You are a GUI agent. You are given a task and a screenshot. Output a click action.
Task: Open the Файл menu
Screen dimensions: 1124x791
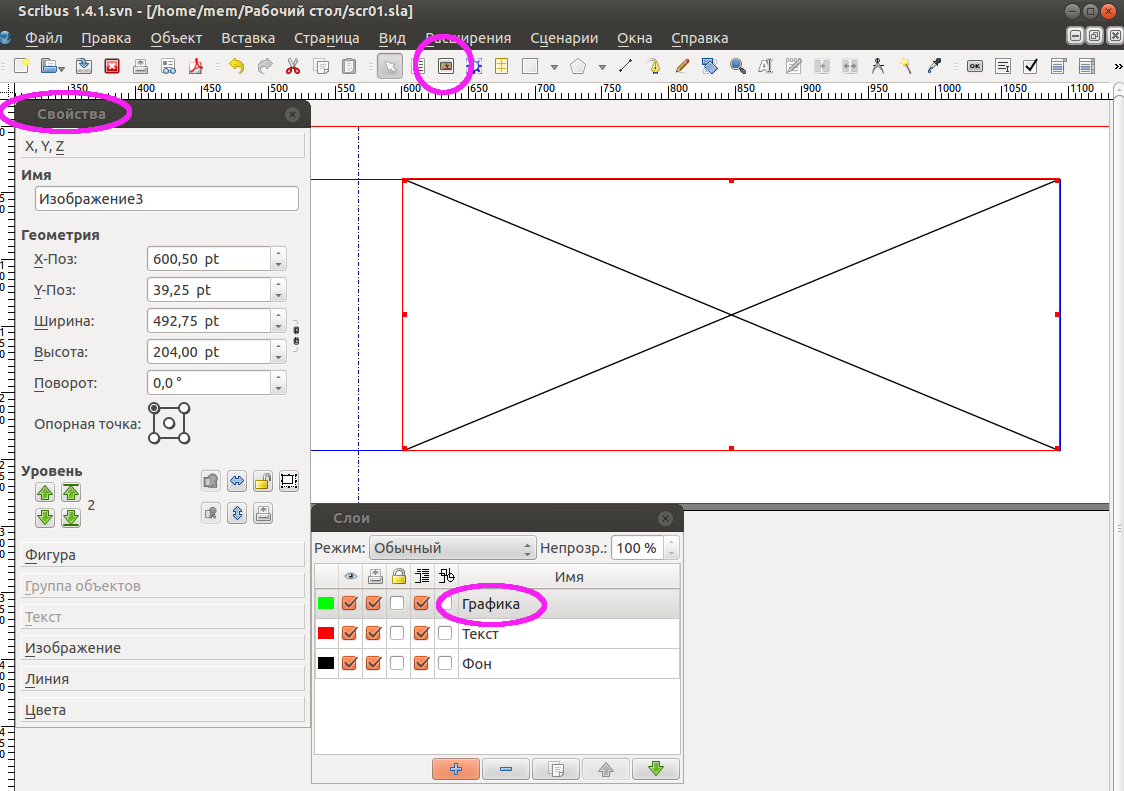pos(44,38)
